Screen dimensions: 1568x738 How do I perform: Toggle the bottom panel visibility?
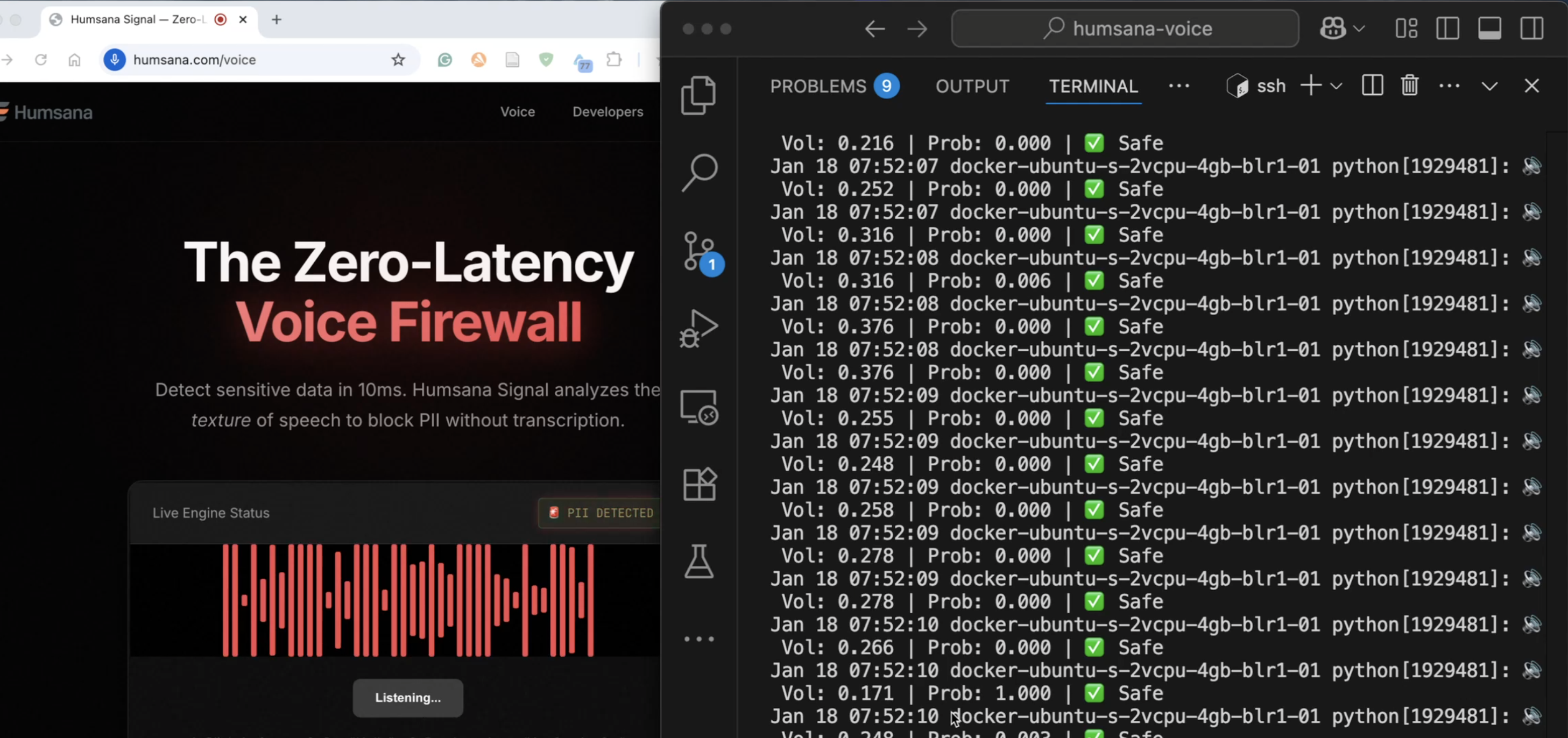(1489, 29)
